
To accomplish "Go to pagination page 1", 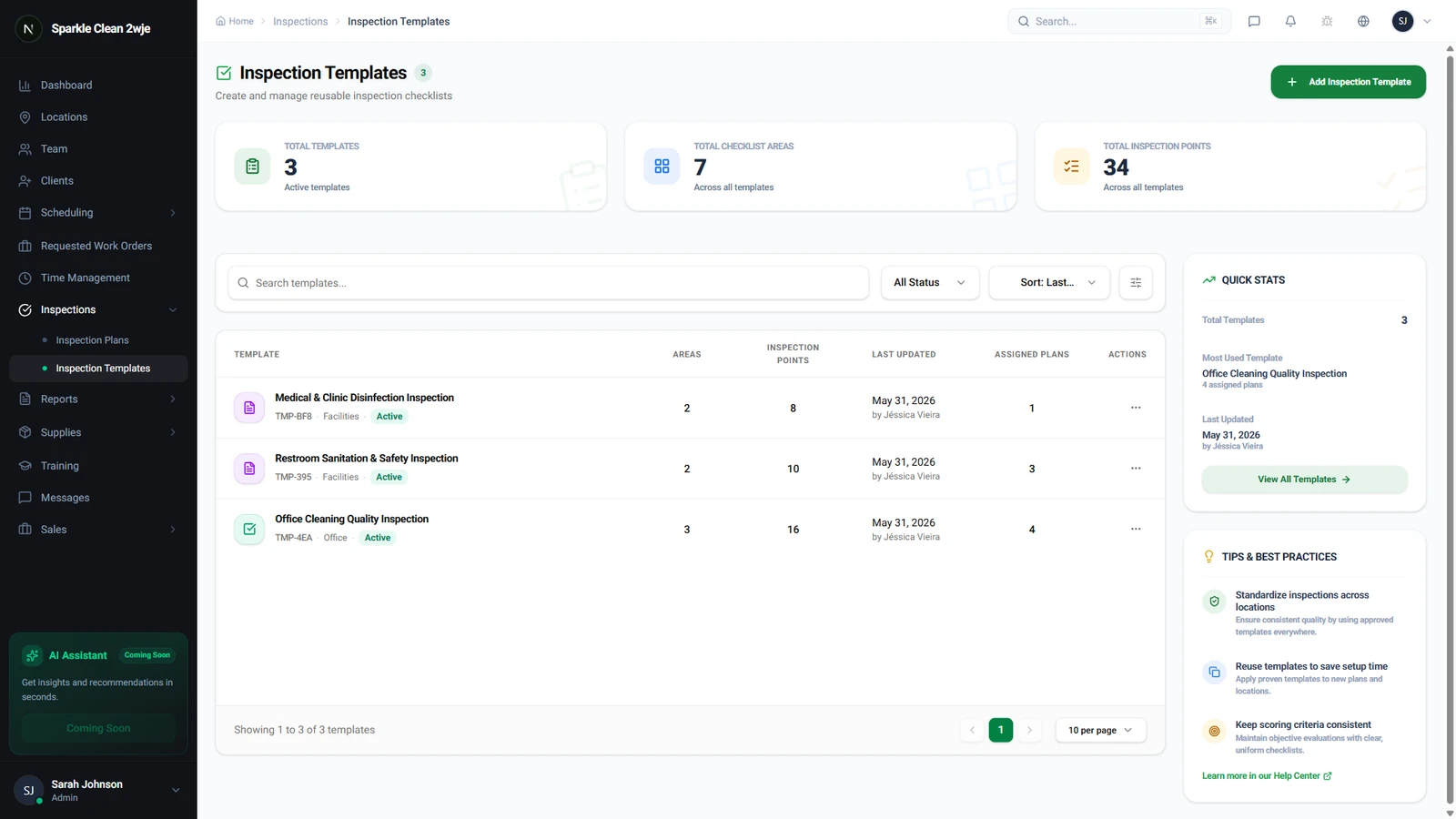I will (x=1001, y=730).
